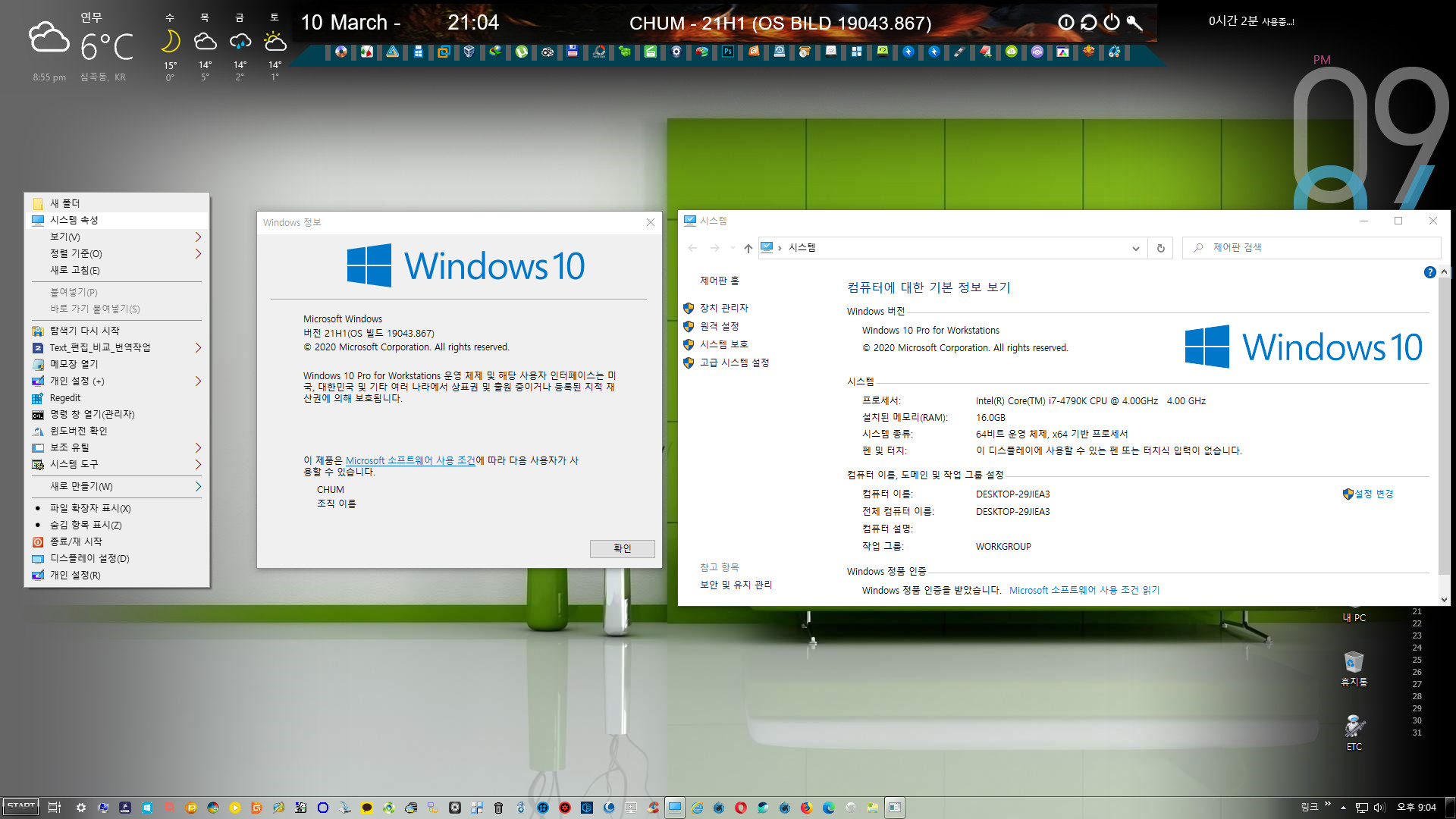
Task: Click 설정 변경 link in System window
Action: click(1373, 494)
